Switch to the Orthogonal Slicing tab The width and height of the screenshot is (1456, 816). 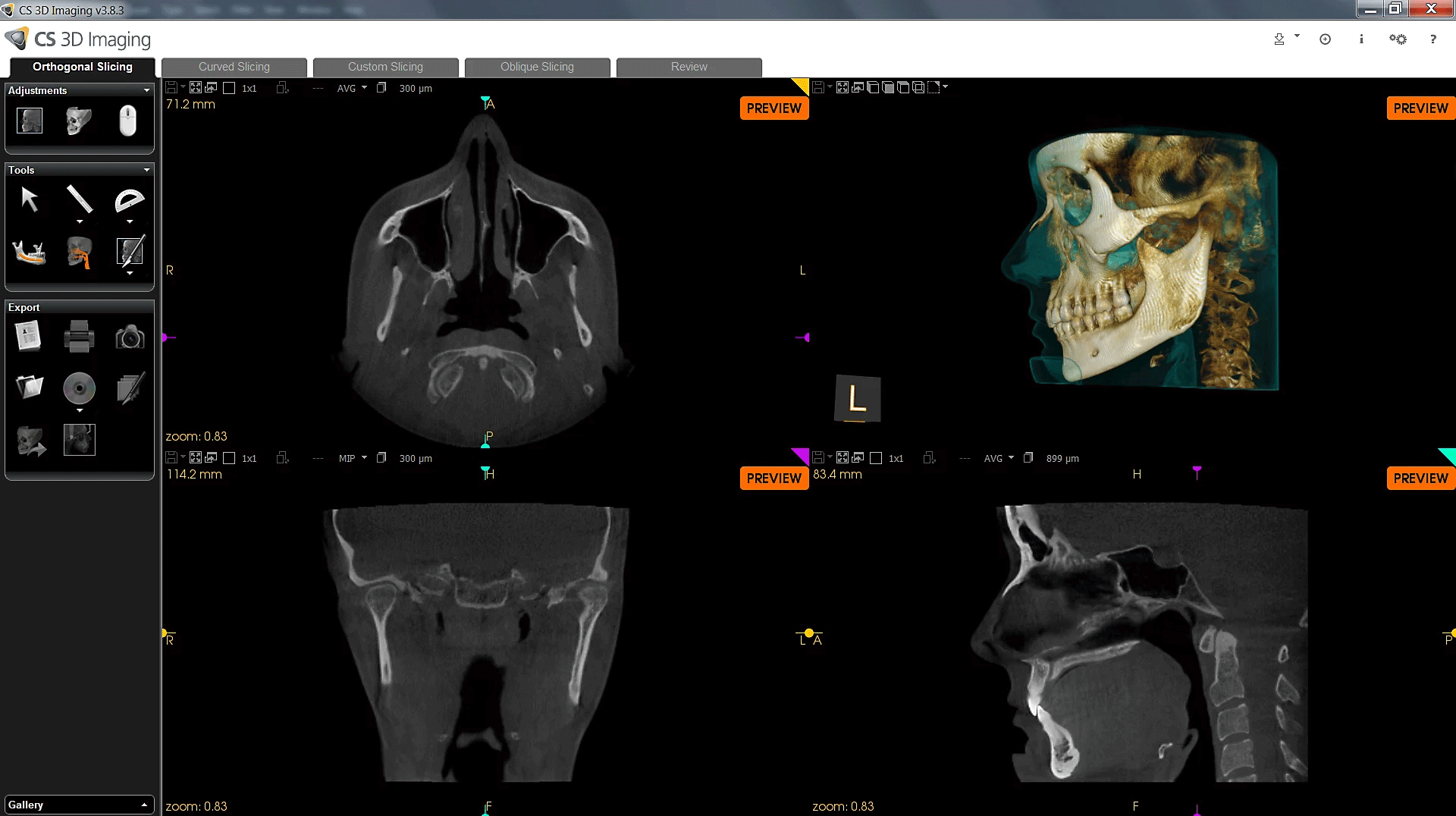(x=82, y=67)
